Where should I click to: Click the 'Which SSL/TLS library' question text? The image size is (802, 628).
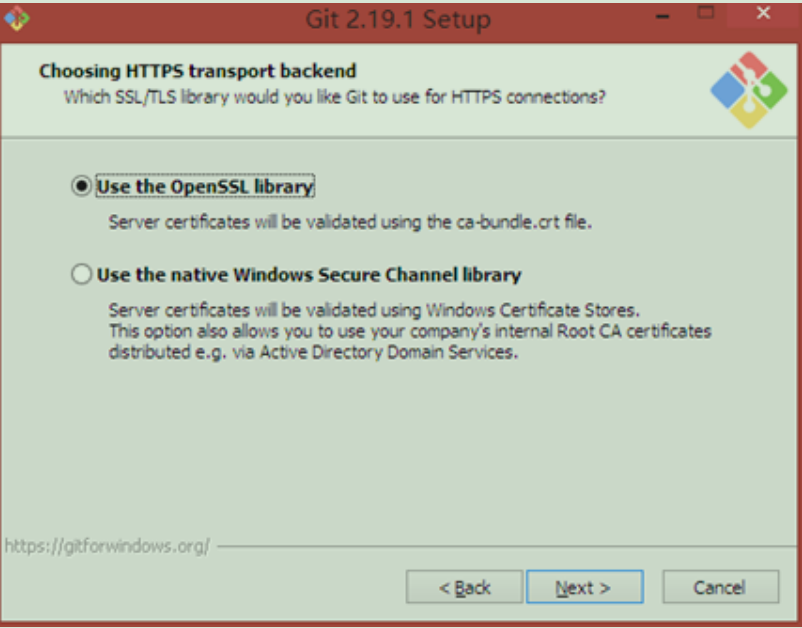335,97
